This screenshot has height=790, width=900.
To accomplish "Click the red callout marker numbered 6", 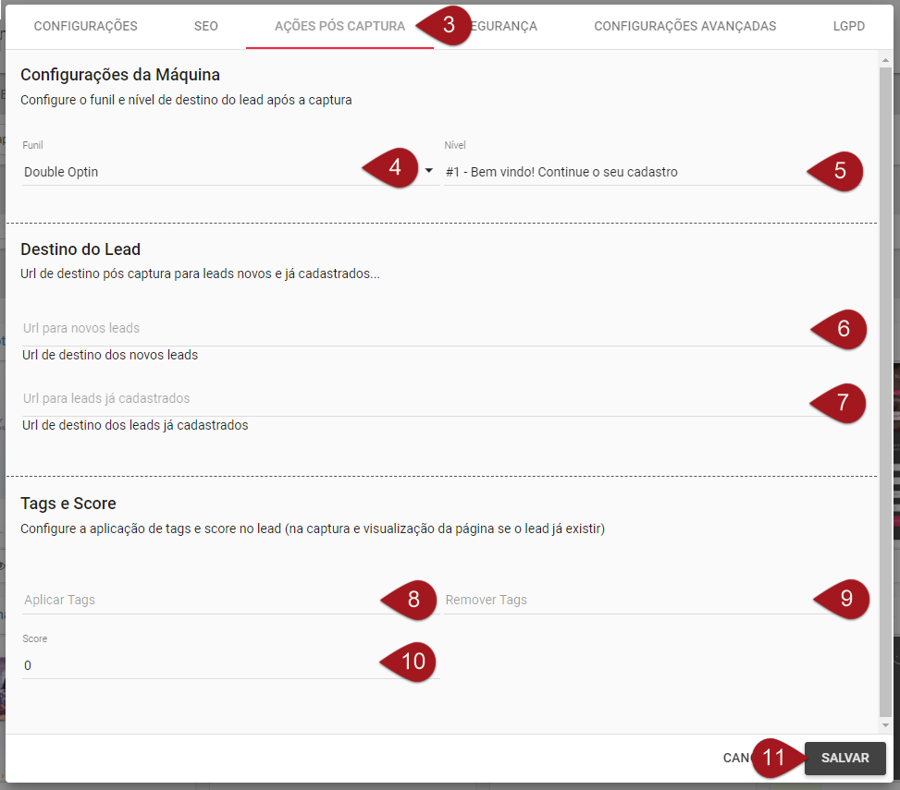I will tap(841, 328).
